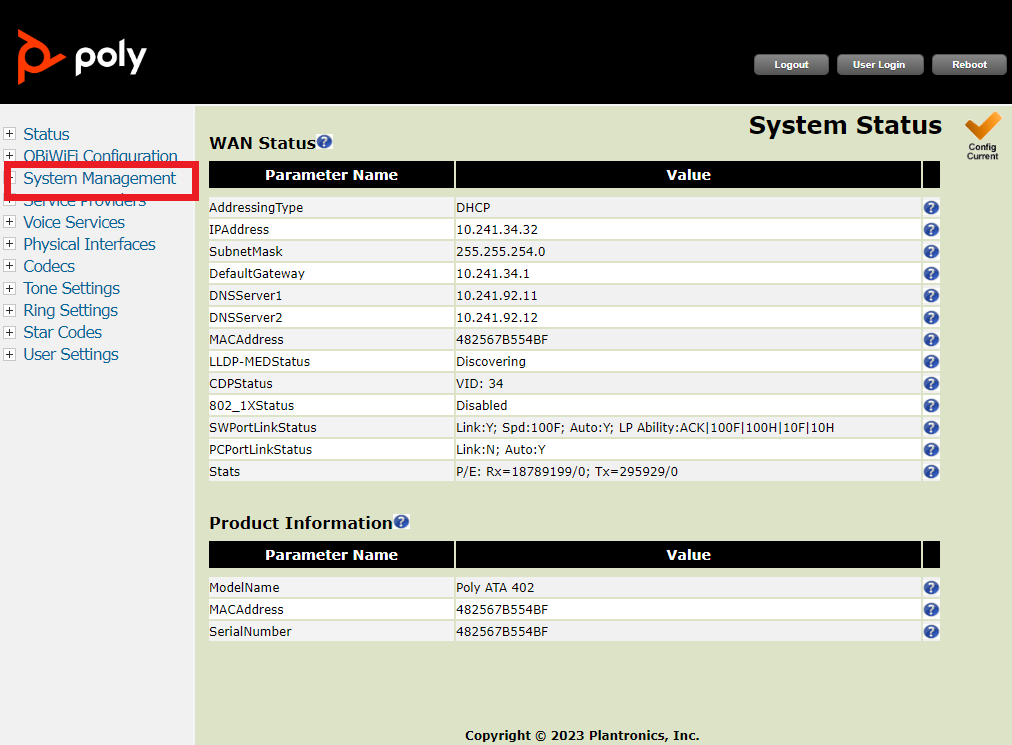Expand the Status tree node
The height and width of the screenshot is (745, 1012).
click(10, 134)
